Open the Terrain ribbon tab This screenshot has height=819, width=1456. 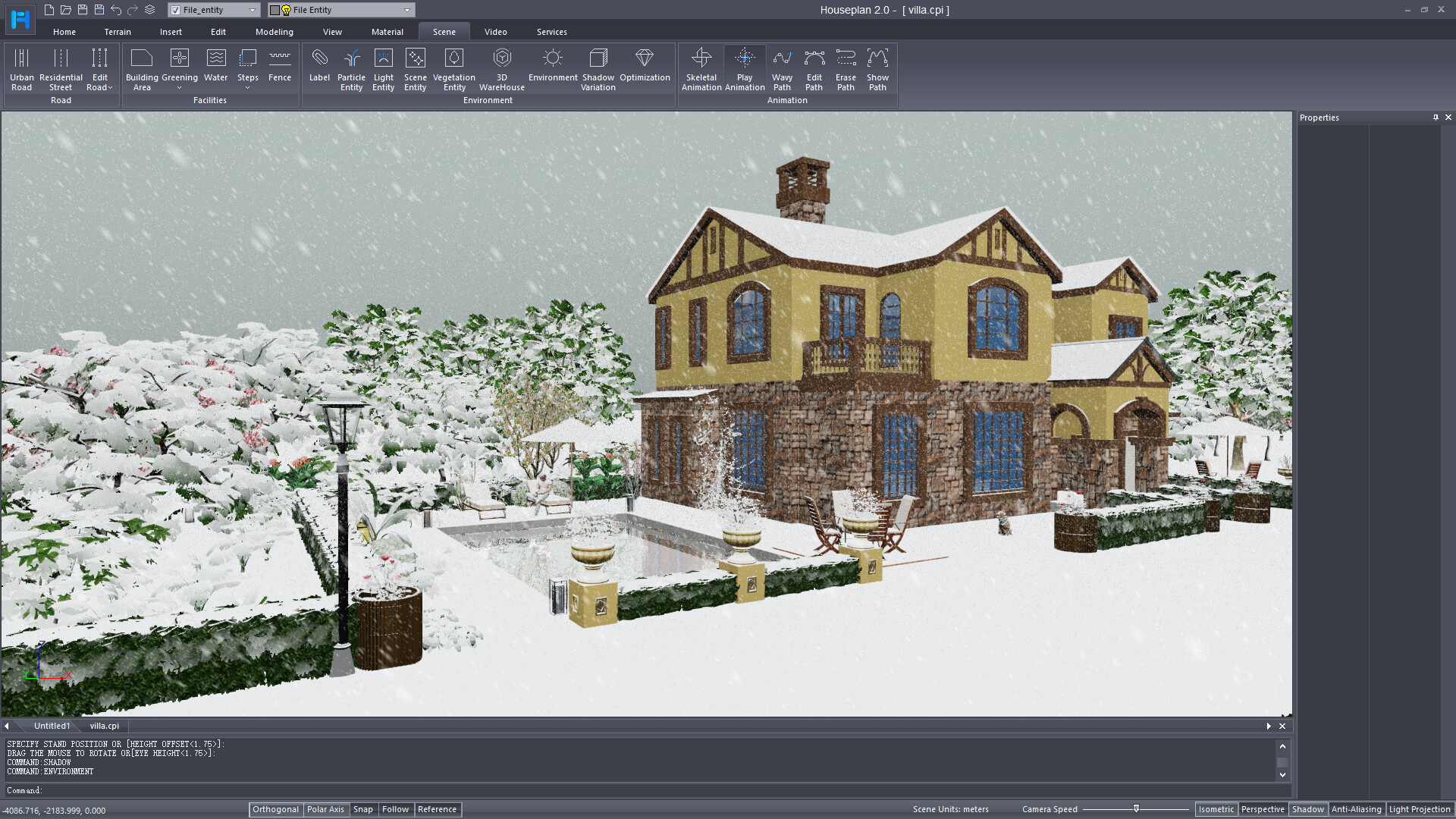(118, 32)
